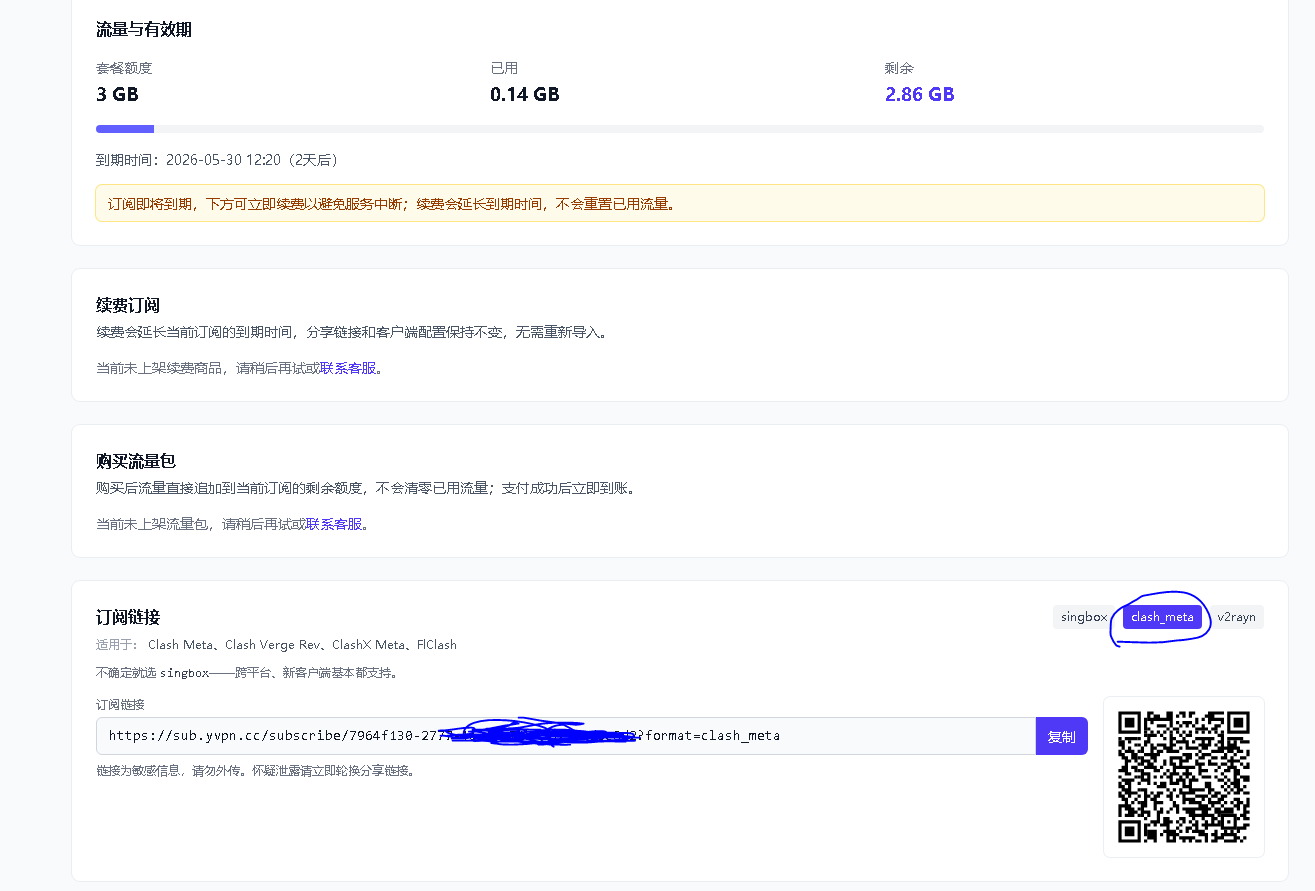Image resolution: width=1315 pixels, height=891 pixels.
Task: Open 联系客服 link under 续费订阅
Action: point(348,368)
